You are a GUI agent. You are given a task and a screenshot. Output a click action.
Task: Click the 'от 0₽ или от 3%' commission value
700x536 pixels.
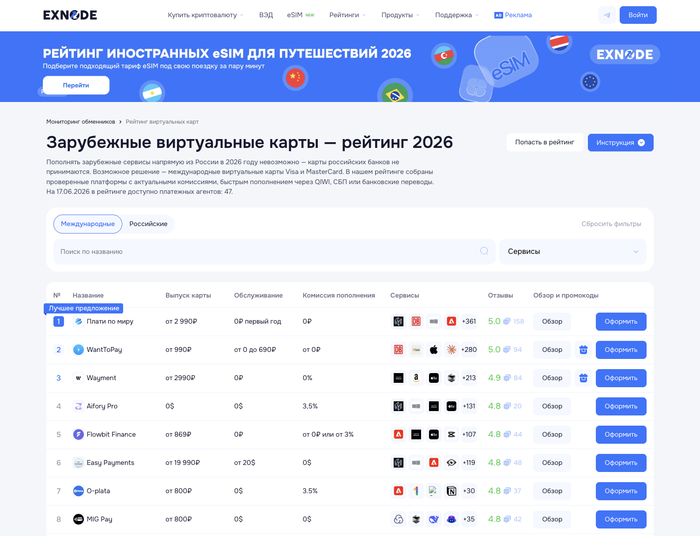click(x=328, y=434)
